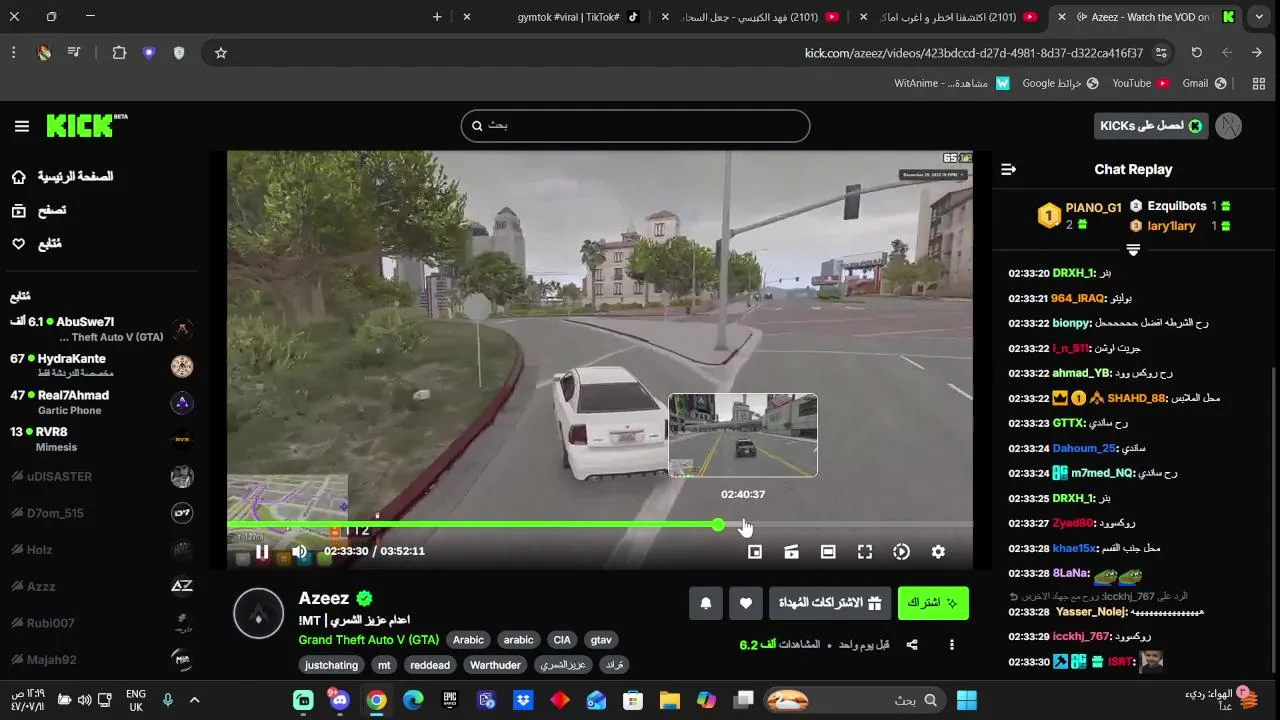Open the Chrome tab search dropdown
Image resolution: width=1280 pixels, height=720 pixels.
click(1259, 17)
